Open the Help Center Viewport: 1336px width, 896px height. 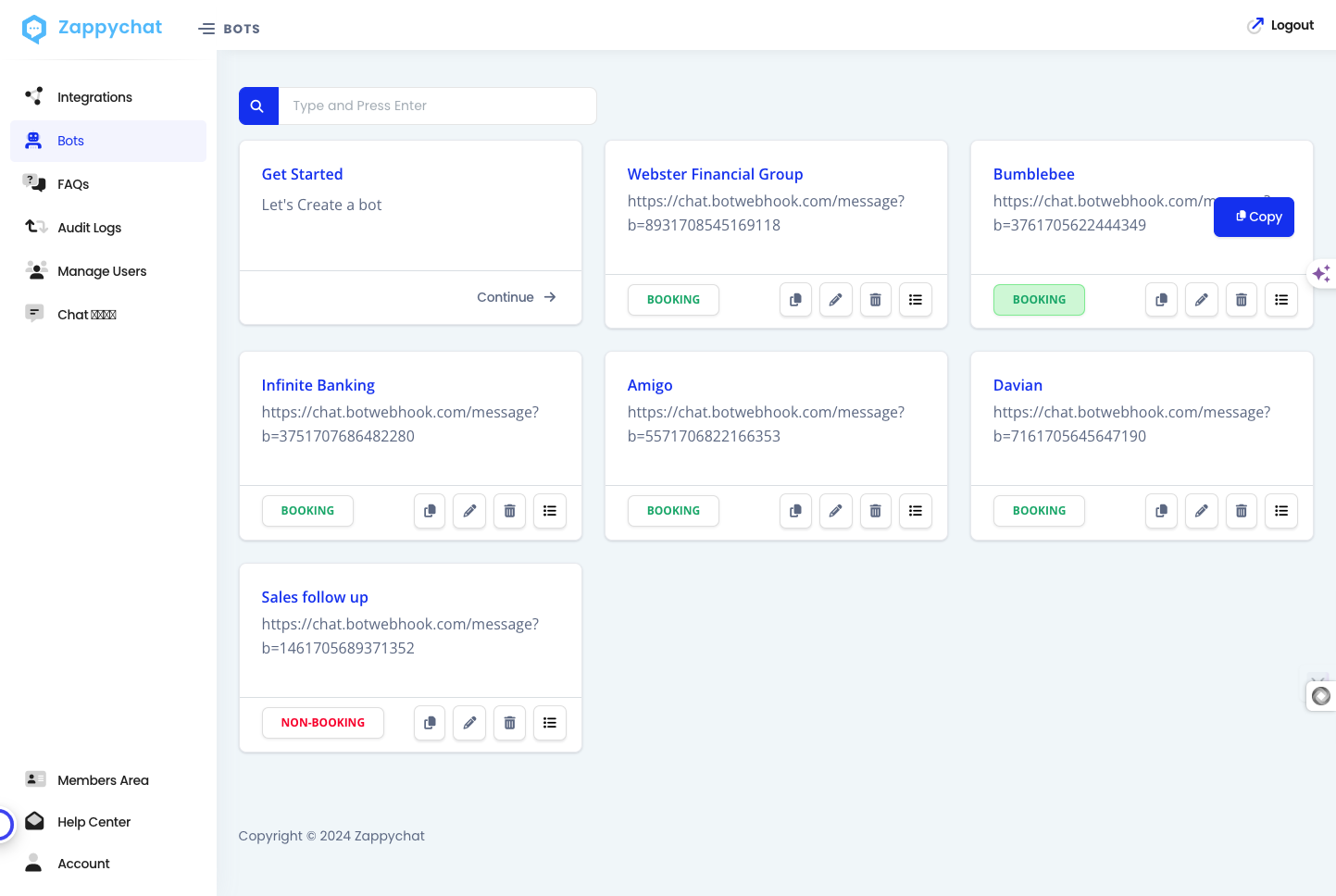click(x=108, y=822)
